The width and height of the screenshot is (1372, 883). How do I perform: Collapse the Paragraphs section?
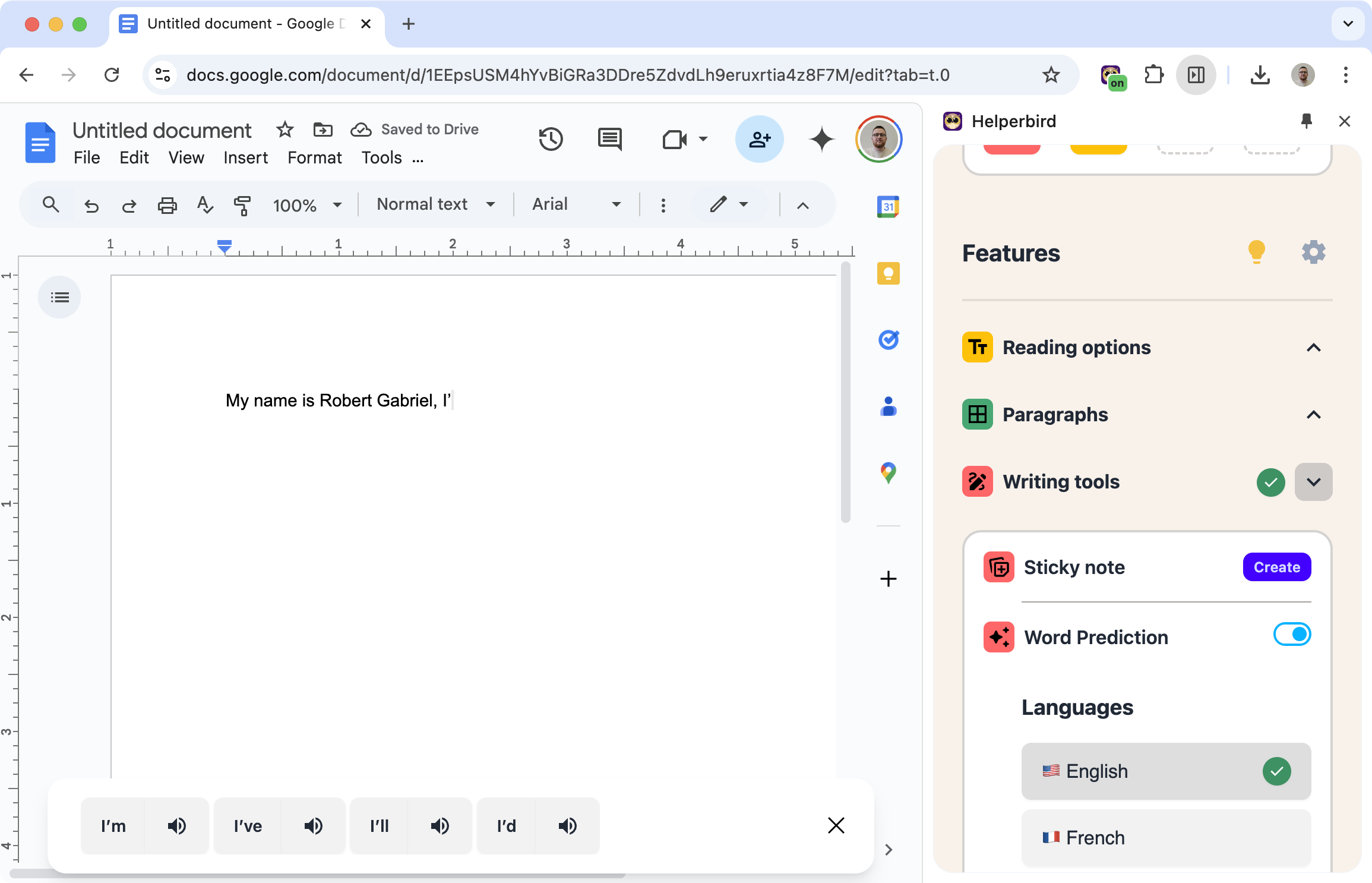tap(1314, 414)
